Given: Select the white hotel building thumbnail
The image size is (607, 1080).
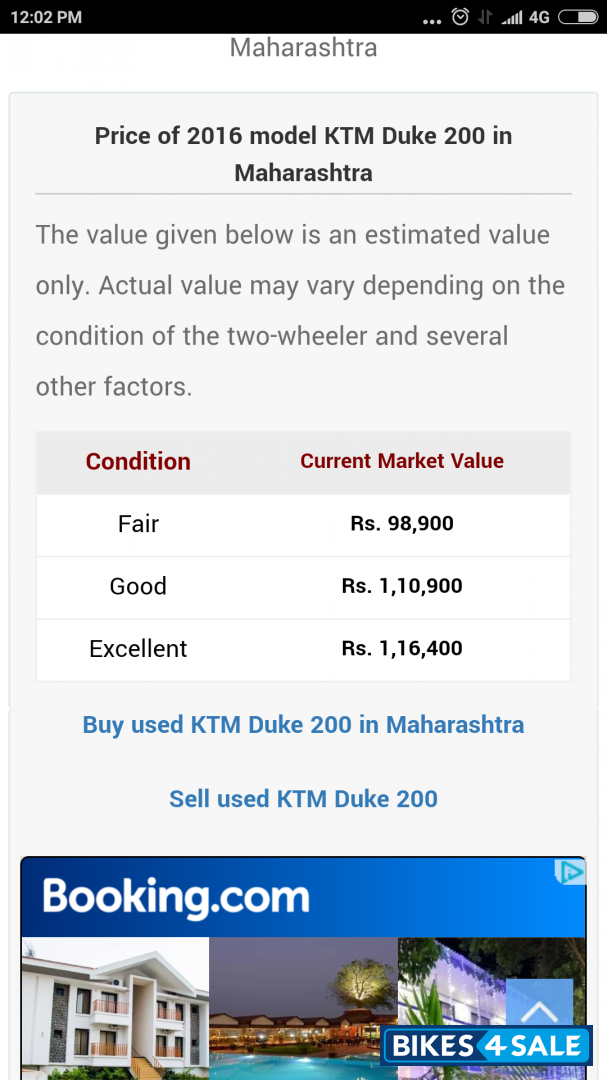Looking at the screenshot, I should tap(115, 1008).
